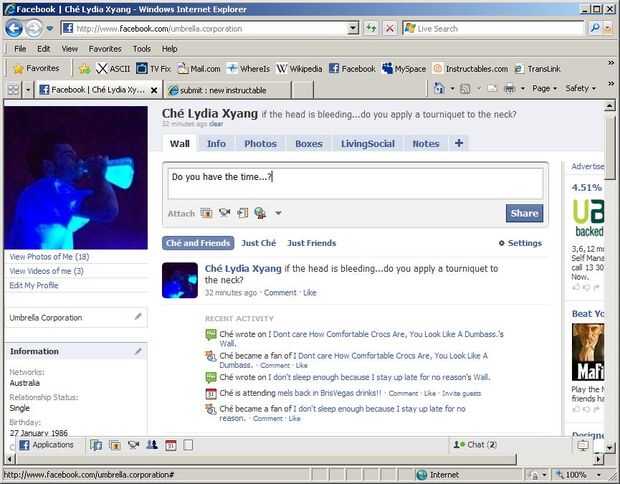Image resolution: width=620 pixels, height=484 pixels.
Task: Open the Instructables.com bookmark
Action: 471,69
